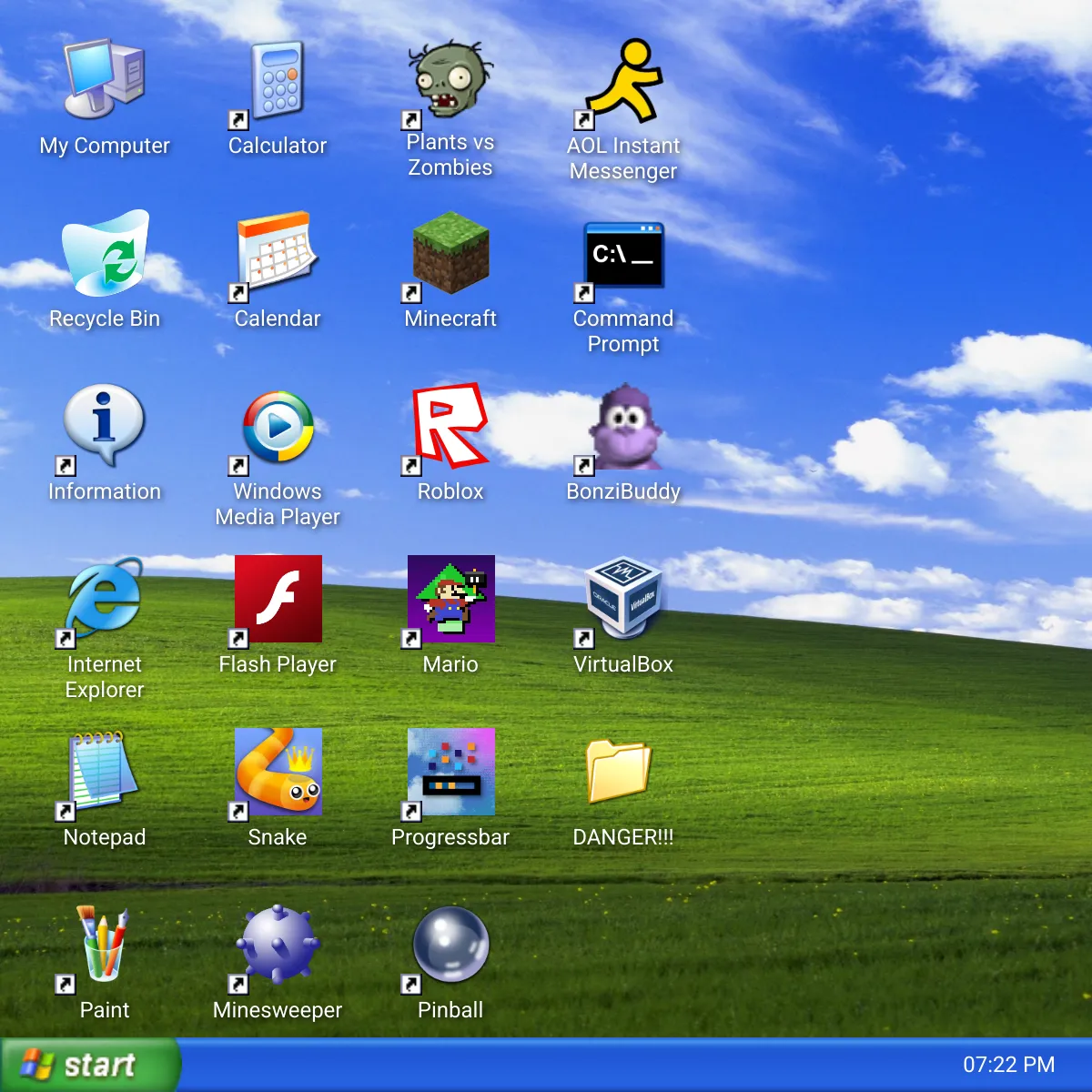This screenshot has height=1092, width=1092.
Task: Click the Information speech bubble icon
Action: coord(105,426)
